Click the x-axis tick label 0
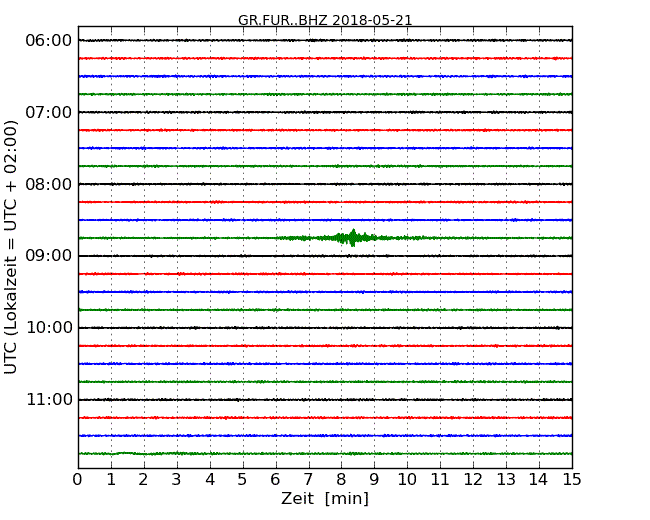 pyautogui.click(x=78, y=480)
